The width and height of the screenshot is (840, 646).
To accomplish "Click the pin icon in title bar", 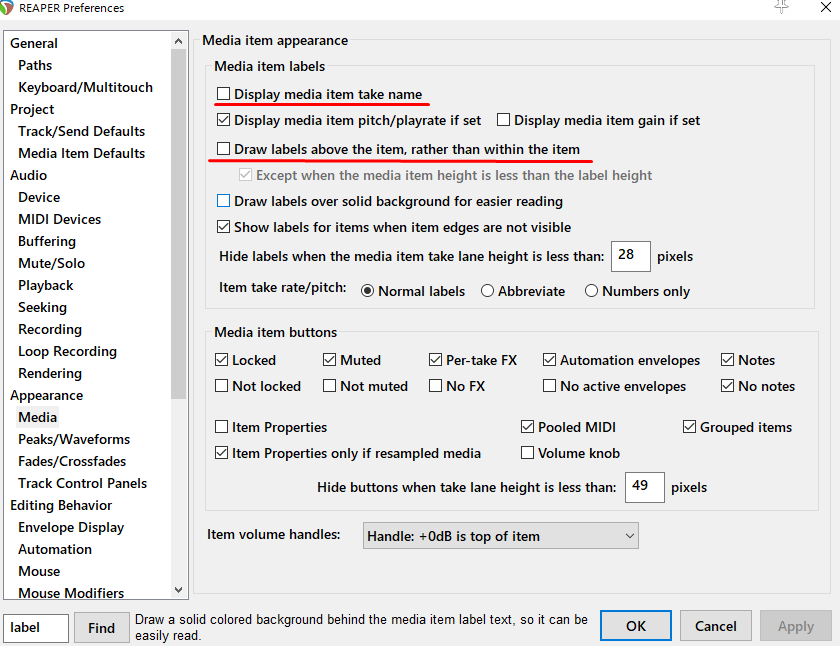I will (x=782, y=7).
